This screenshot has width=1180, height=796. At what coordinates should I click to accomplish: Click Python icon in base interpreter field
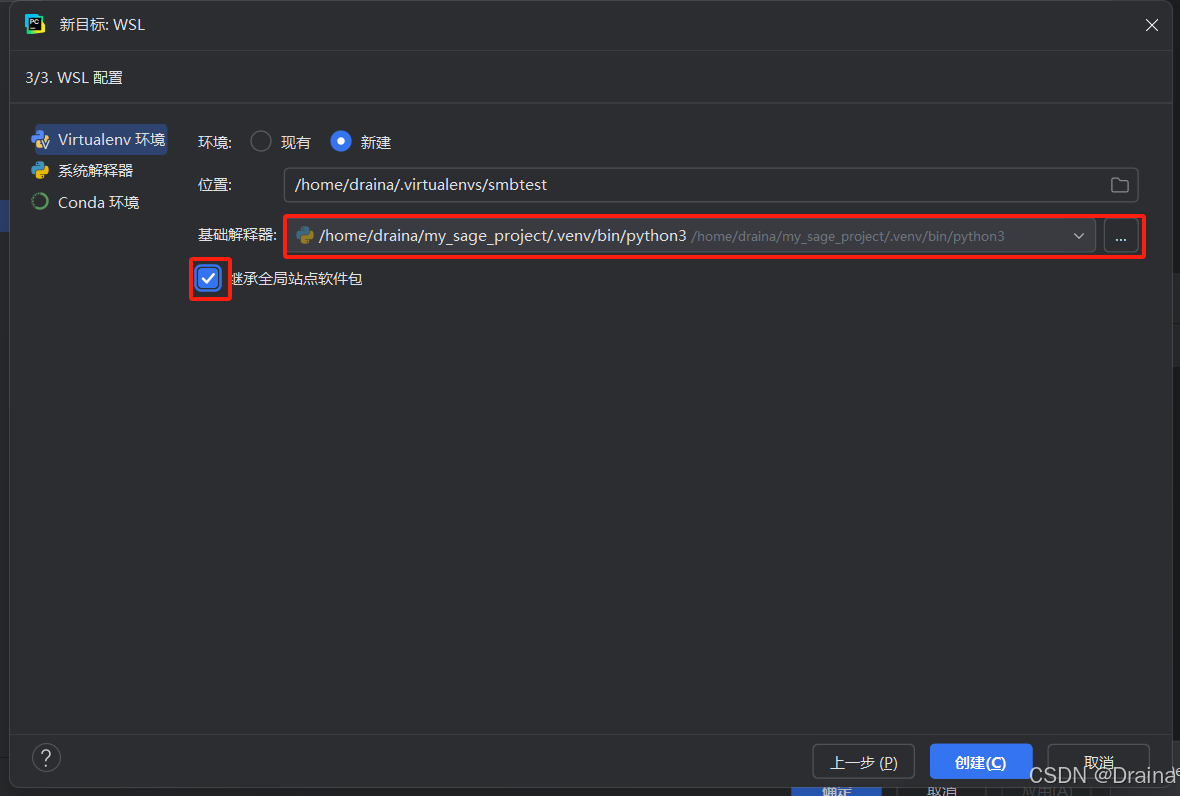pos(305,236)
